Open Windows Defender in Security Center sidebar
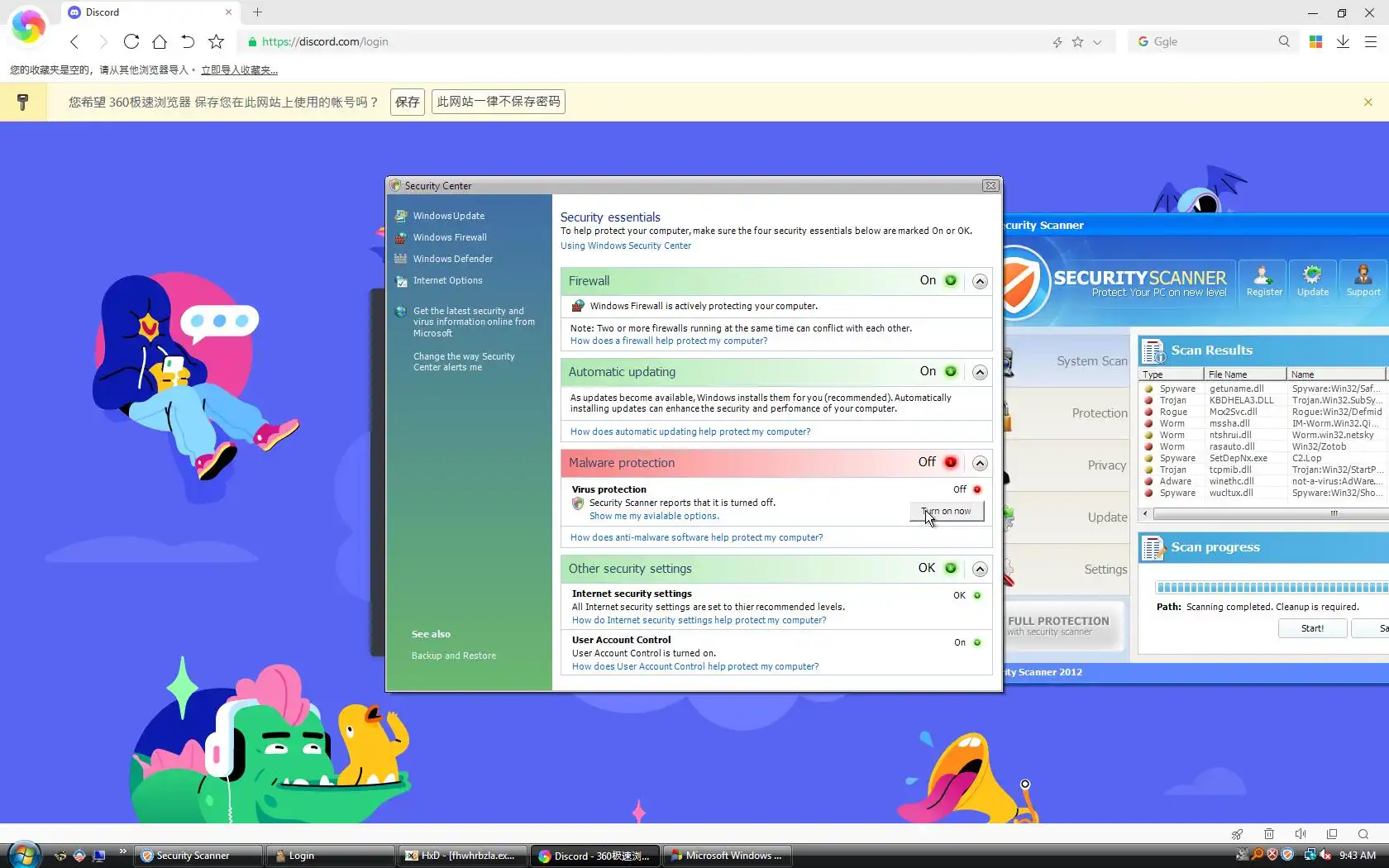 click(453, 259)
